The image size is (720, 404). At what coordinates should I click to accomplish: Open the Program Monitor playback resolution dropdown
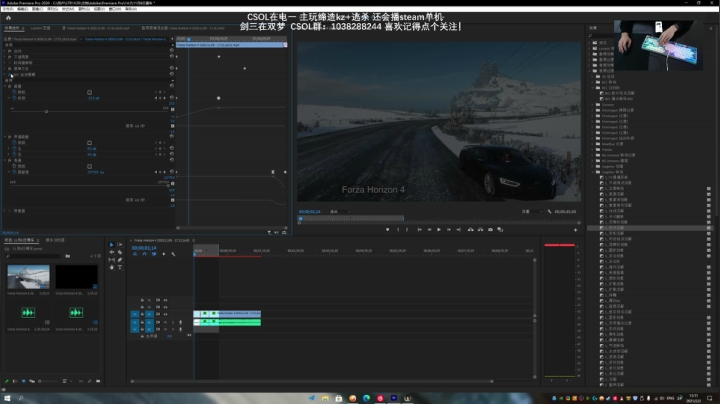531,212
